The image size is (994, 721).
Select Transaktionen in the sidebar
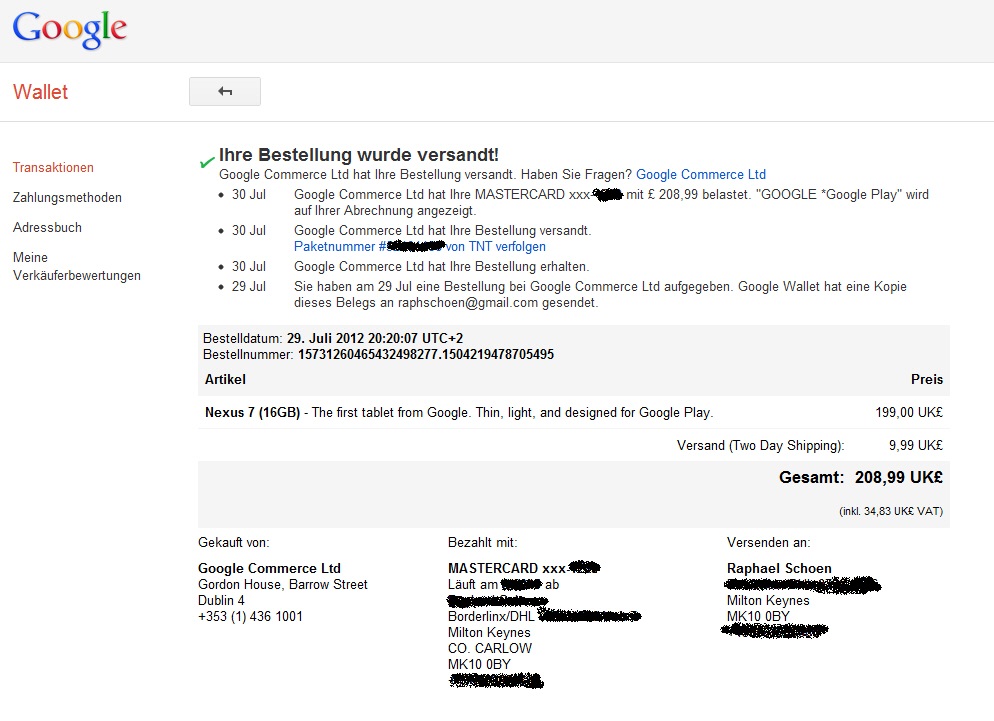click(53, 167)
